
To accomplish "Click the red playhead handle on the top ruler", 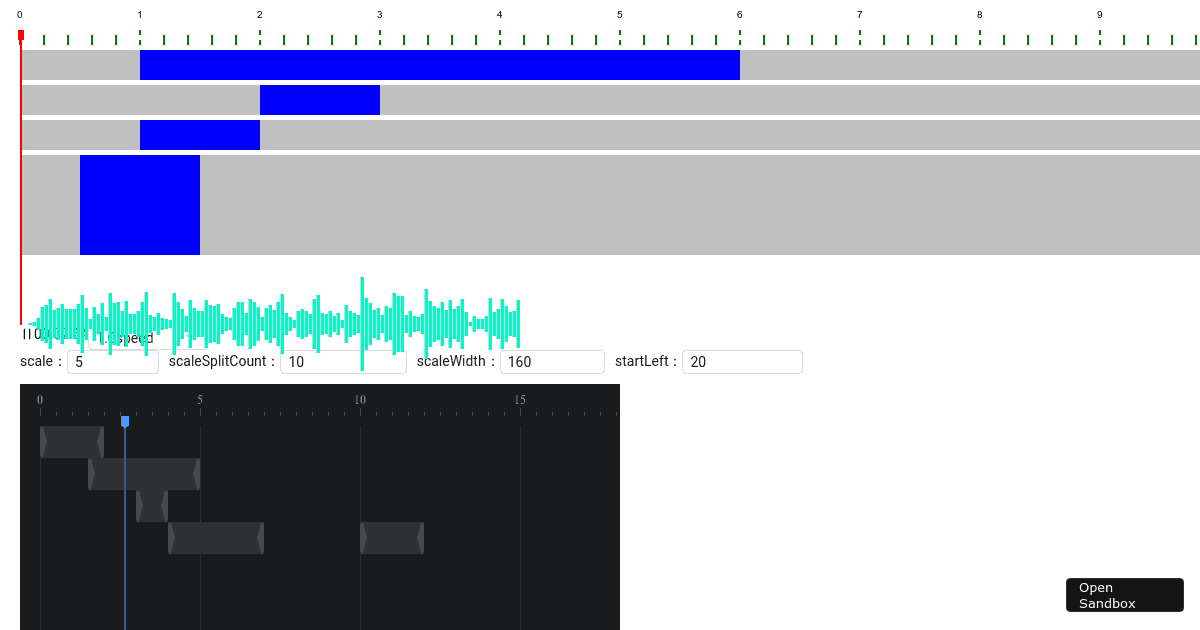I will (x=20, y=34).
